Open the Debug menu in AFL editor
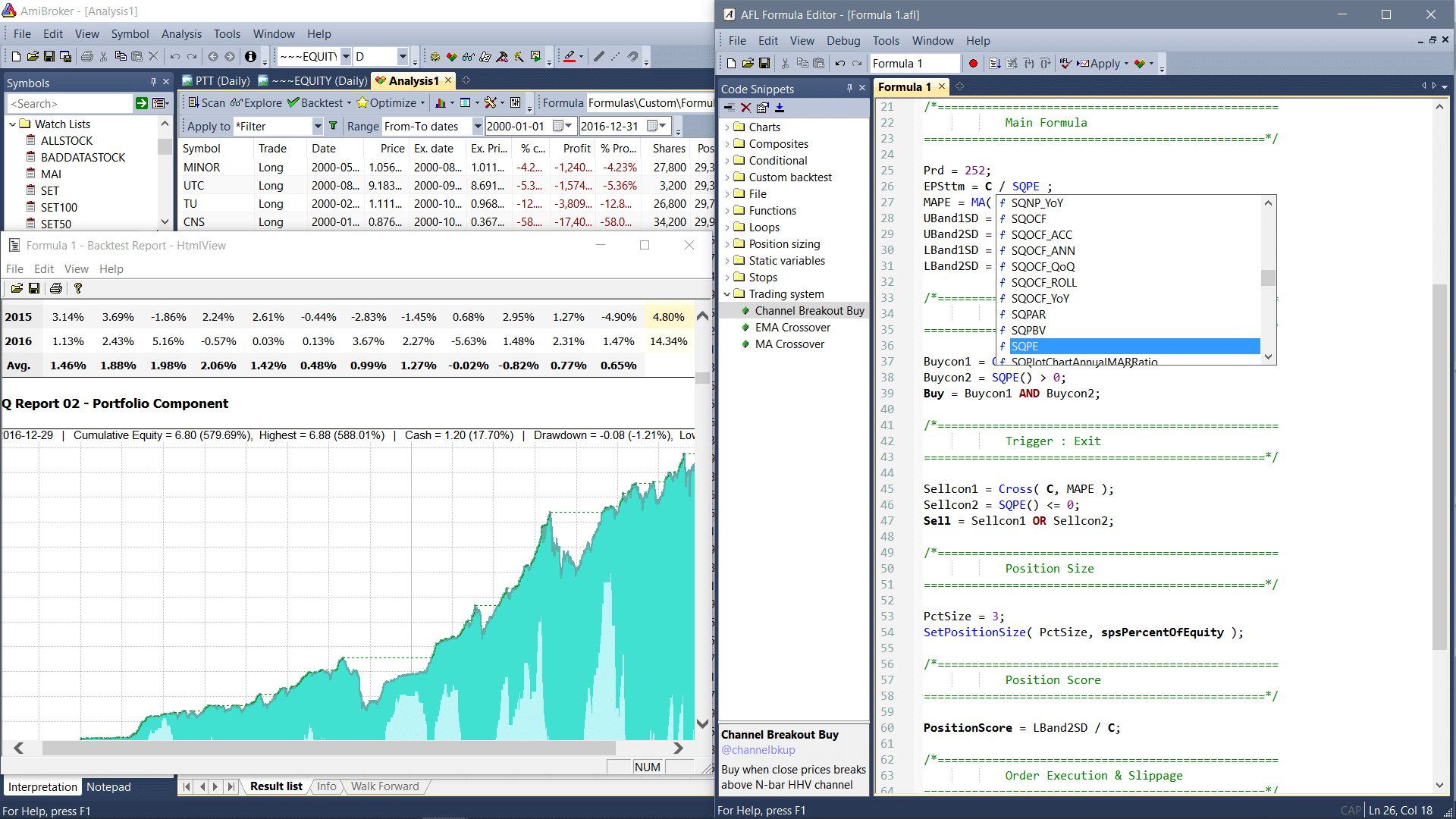This screenshot has height=819, width=1456. click(x=843, y=41)
